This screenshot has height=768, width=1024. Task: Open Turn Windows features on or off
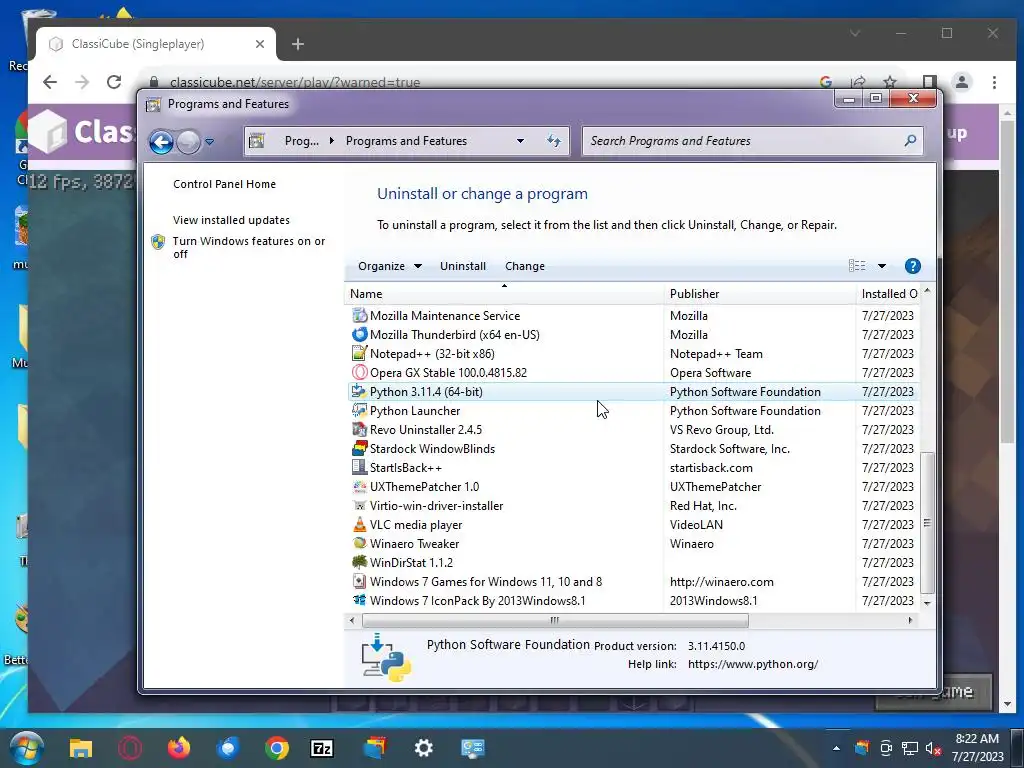(249, 248)
